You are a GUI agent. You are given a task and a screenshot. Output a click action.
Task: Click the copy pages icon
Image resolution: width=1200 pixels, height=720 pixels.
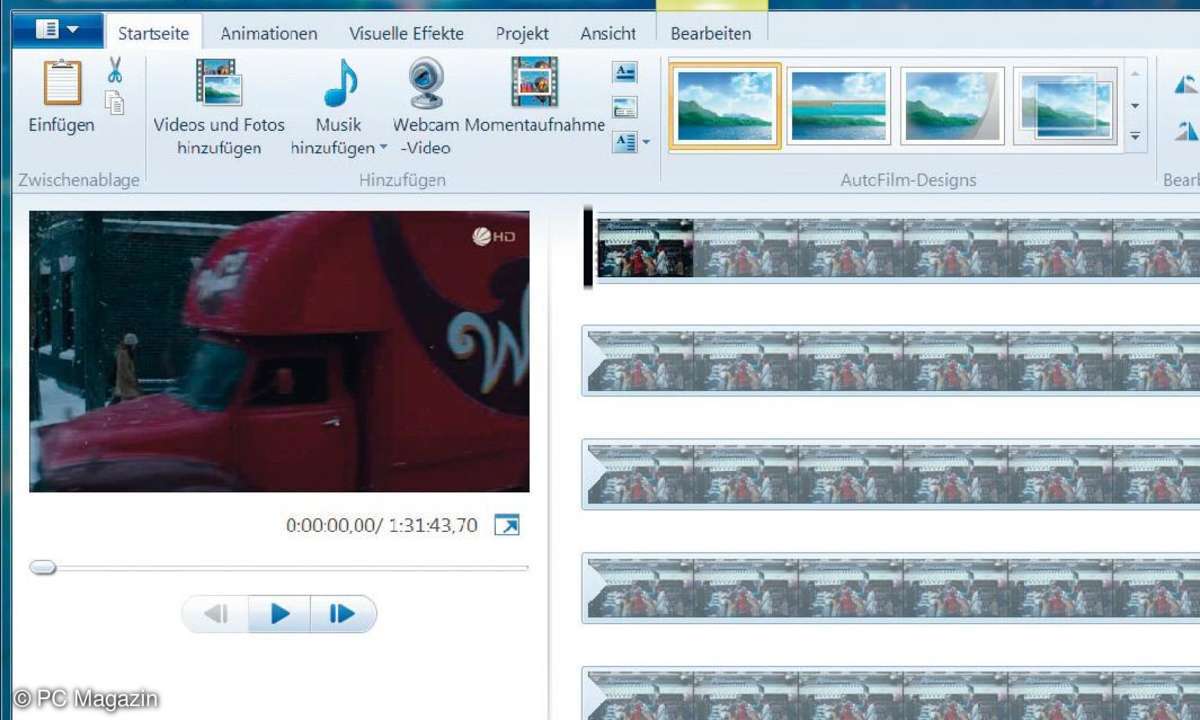pyautogui.click(x=115, y=101)
